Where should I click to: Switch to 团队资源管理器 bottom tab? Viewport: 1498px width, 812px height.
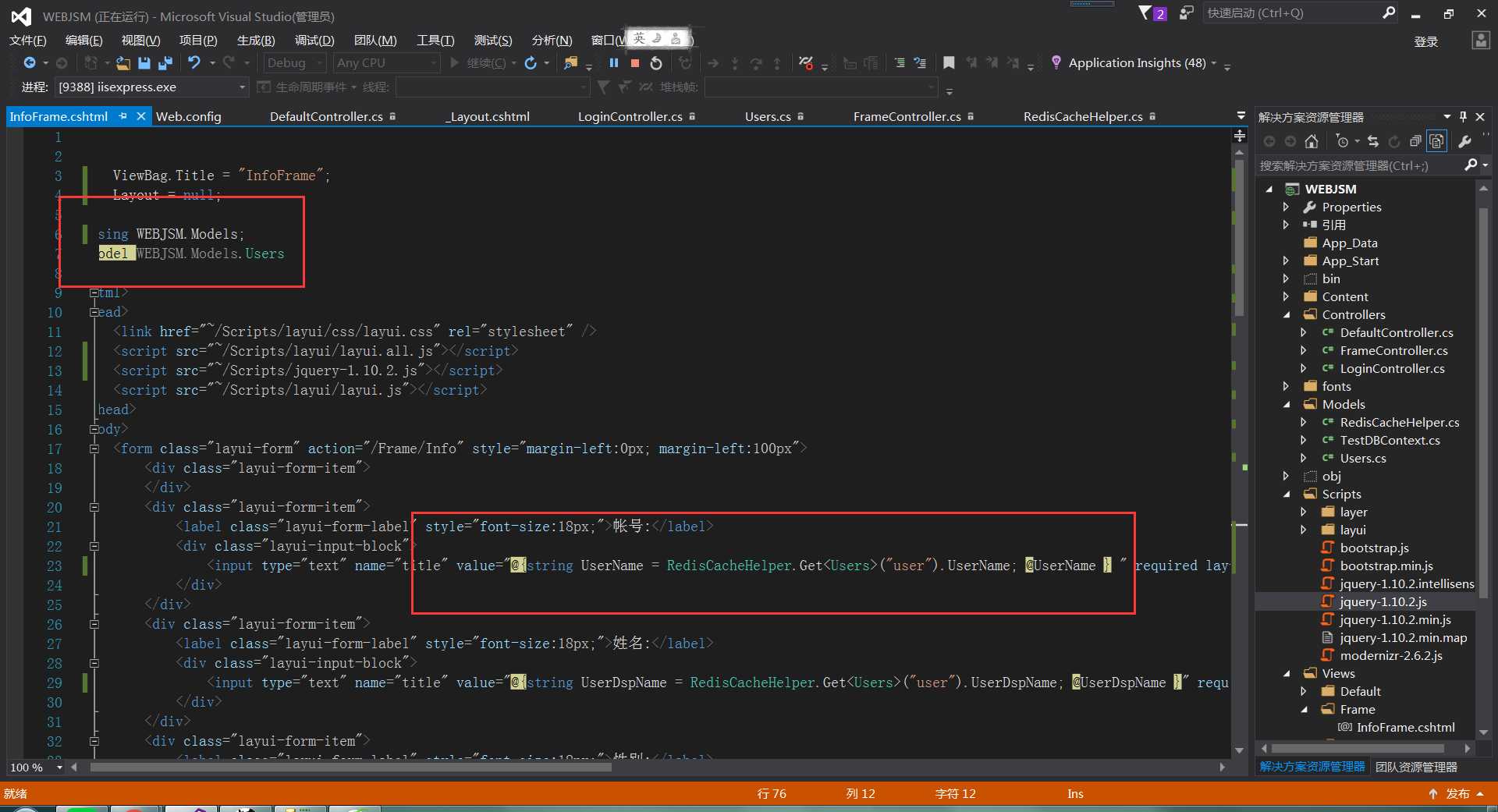tap(1416, 768)
